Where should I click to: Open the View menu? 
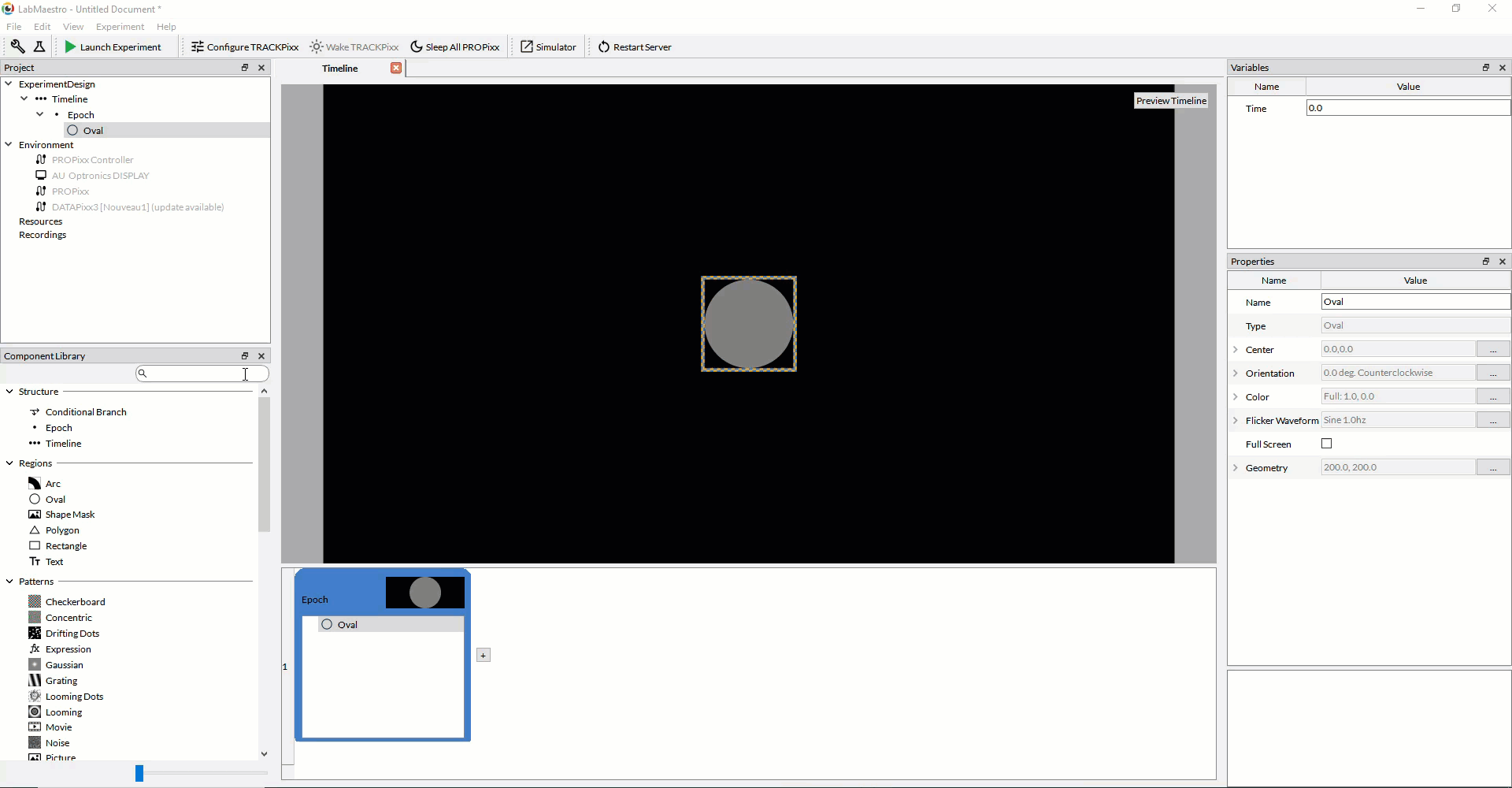72,27
